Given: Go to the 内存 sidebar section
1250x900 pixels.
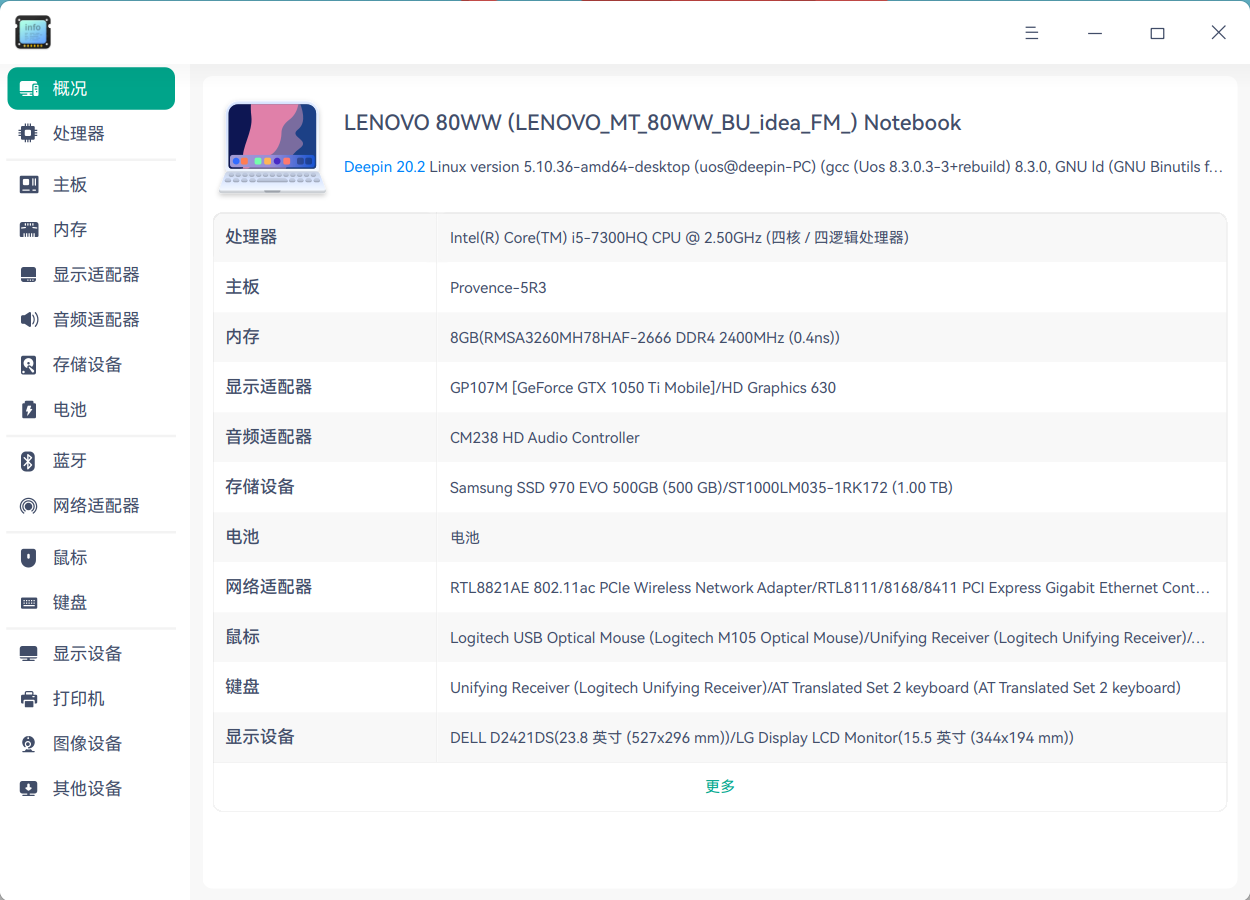Looking at the screenshot, I should click(x=91, y=230).
